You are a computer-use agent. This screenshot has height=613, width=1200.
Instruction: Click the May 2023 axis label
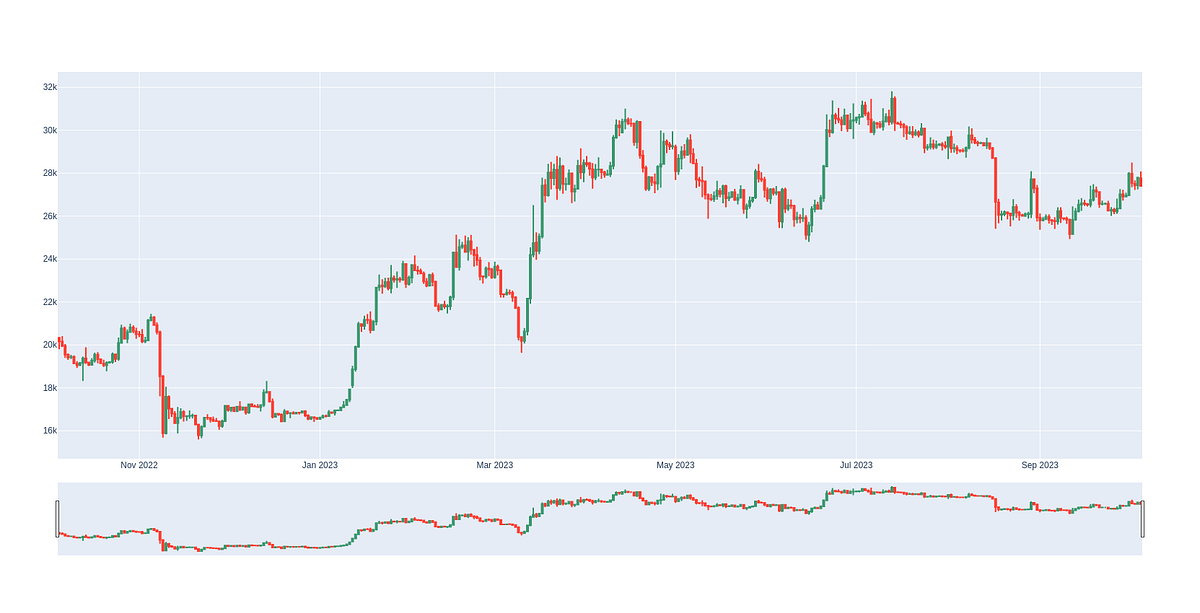point(677,465)
